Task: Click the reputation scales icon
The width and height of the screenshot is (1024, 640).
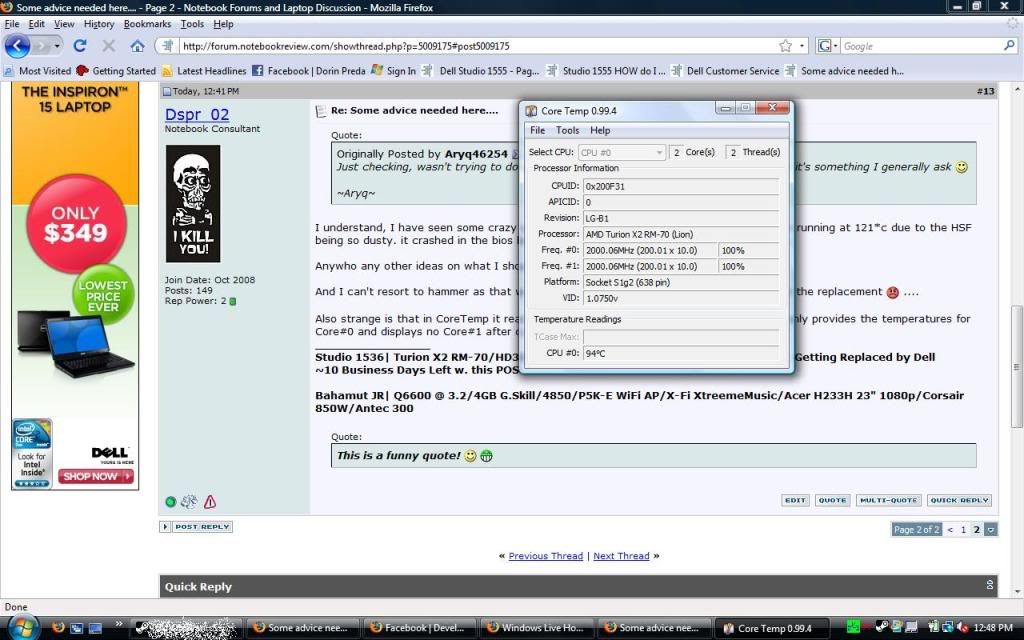Action: pos(189,502)
